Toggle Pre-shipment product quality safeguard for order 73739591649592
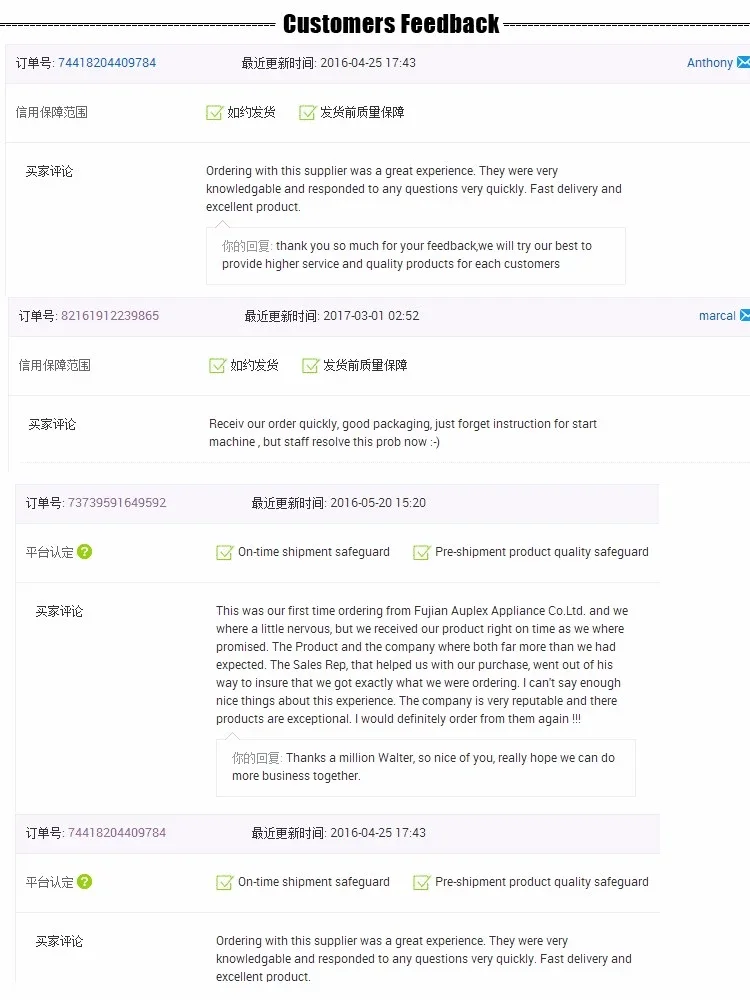Viewport: 750px width, 1000px height. [422, 552]
